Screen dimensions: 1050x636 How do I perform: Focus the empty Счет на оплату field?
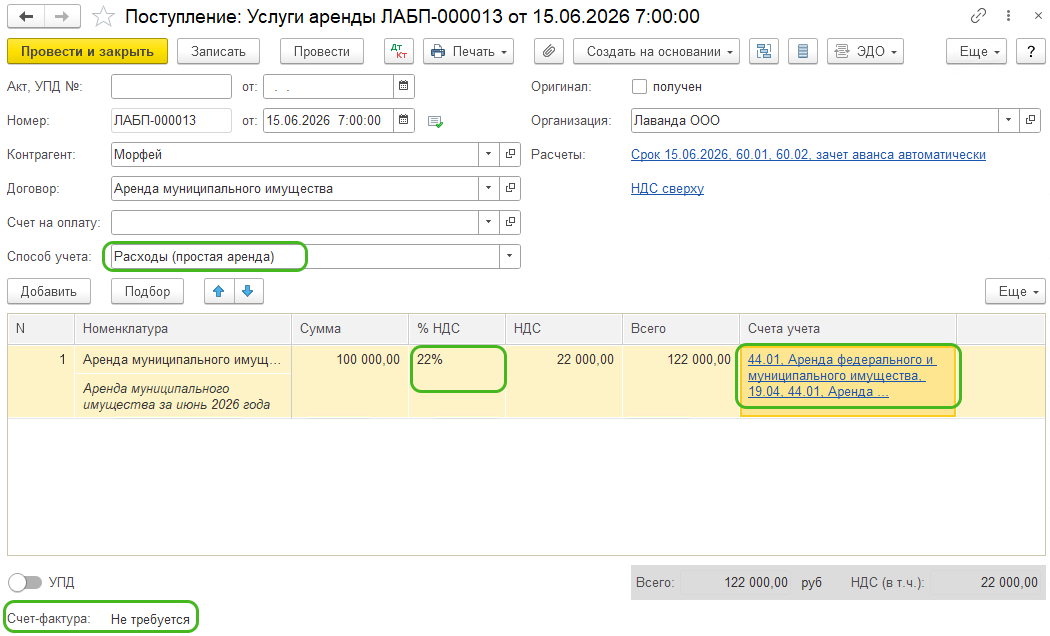[295, 222]
